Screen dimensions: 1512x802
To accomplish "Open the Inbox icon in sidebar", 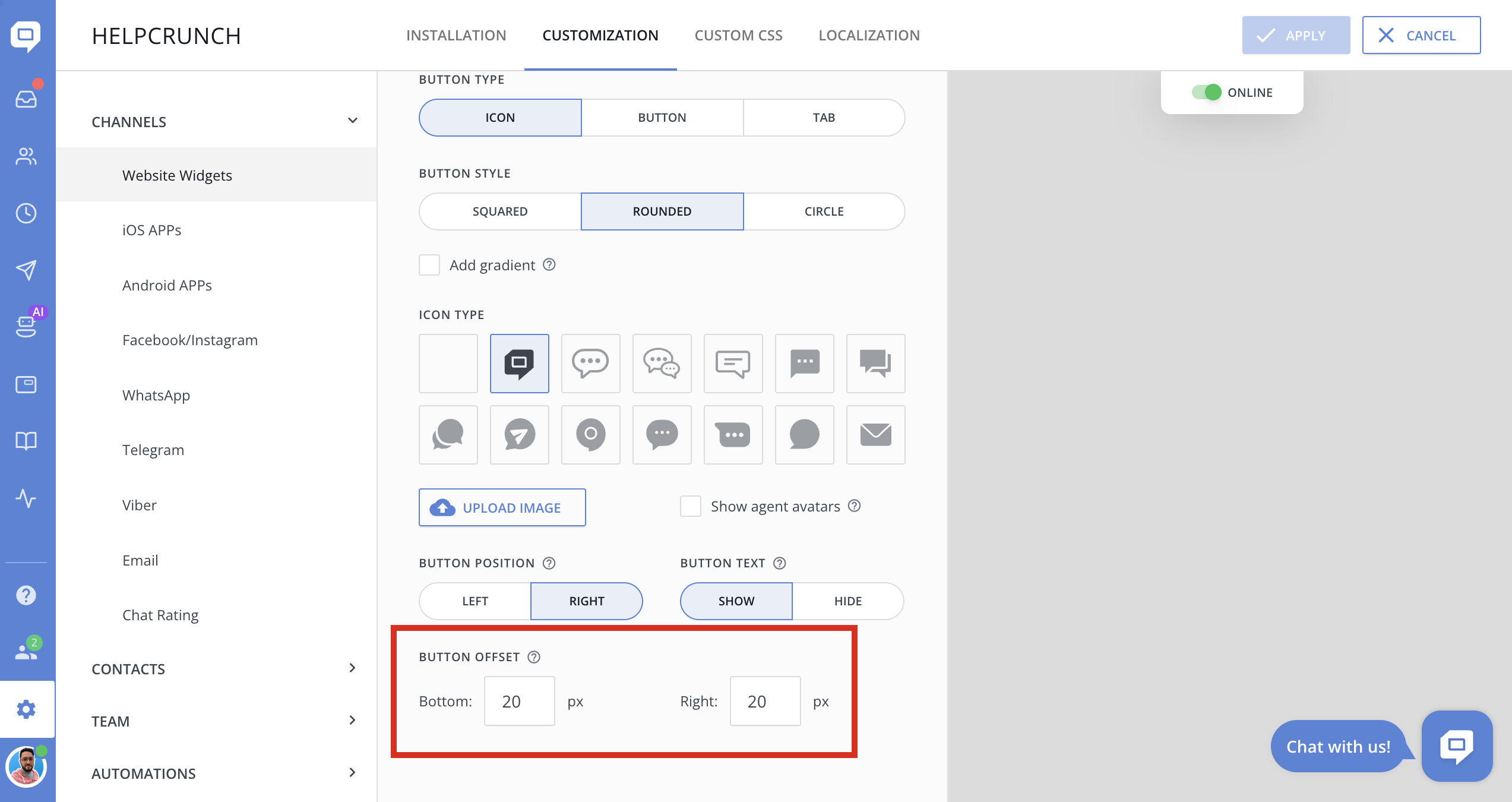I will [26, 99].
